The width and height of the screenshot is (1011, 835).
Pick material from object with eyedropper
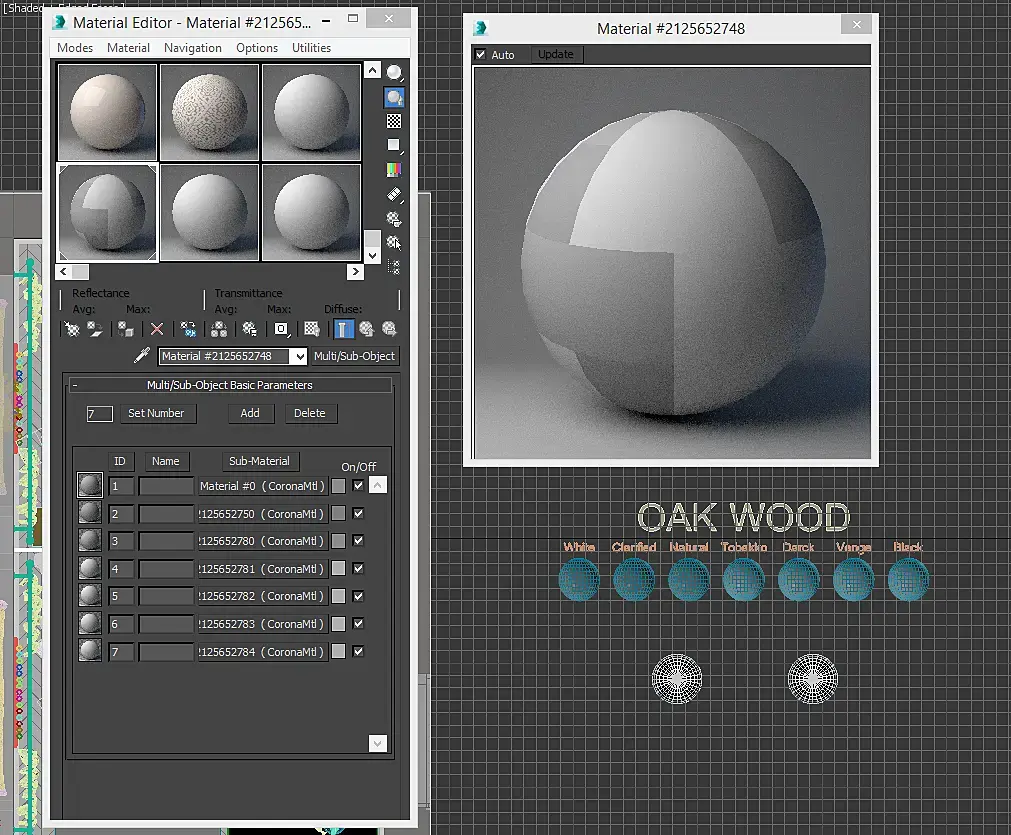pos(142,356)
